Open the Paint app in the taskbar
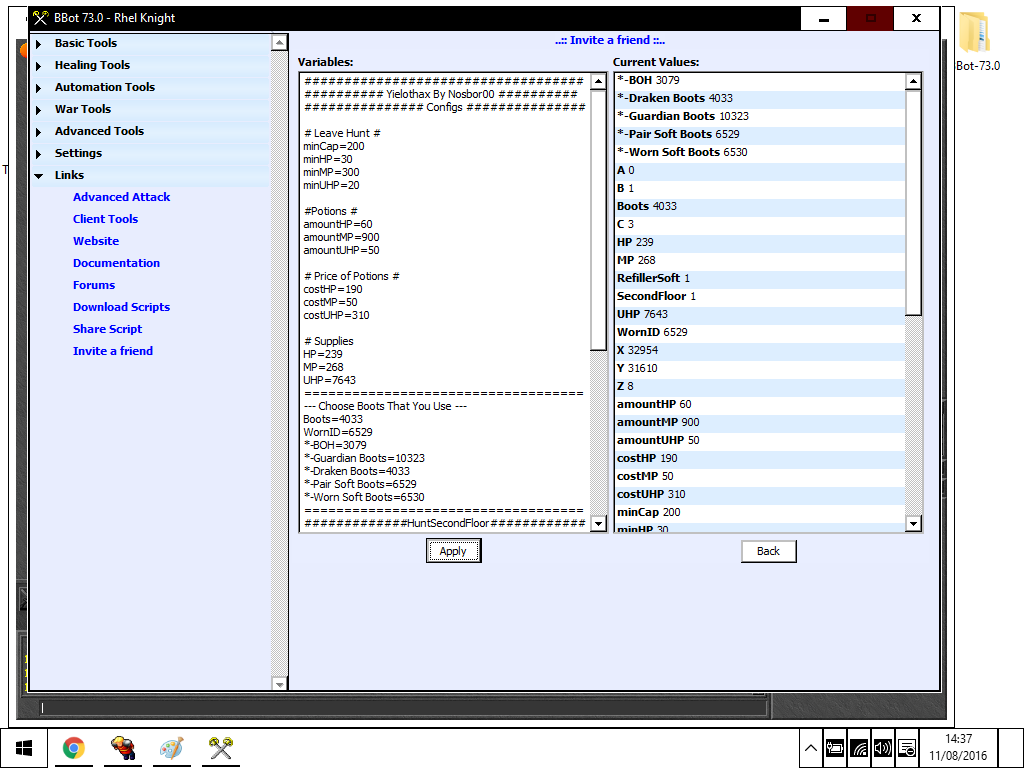This screenshot has height=768, width=1024. tap(172, 747)
